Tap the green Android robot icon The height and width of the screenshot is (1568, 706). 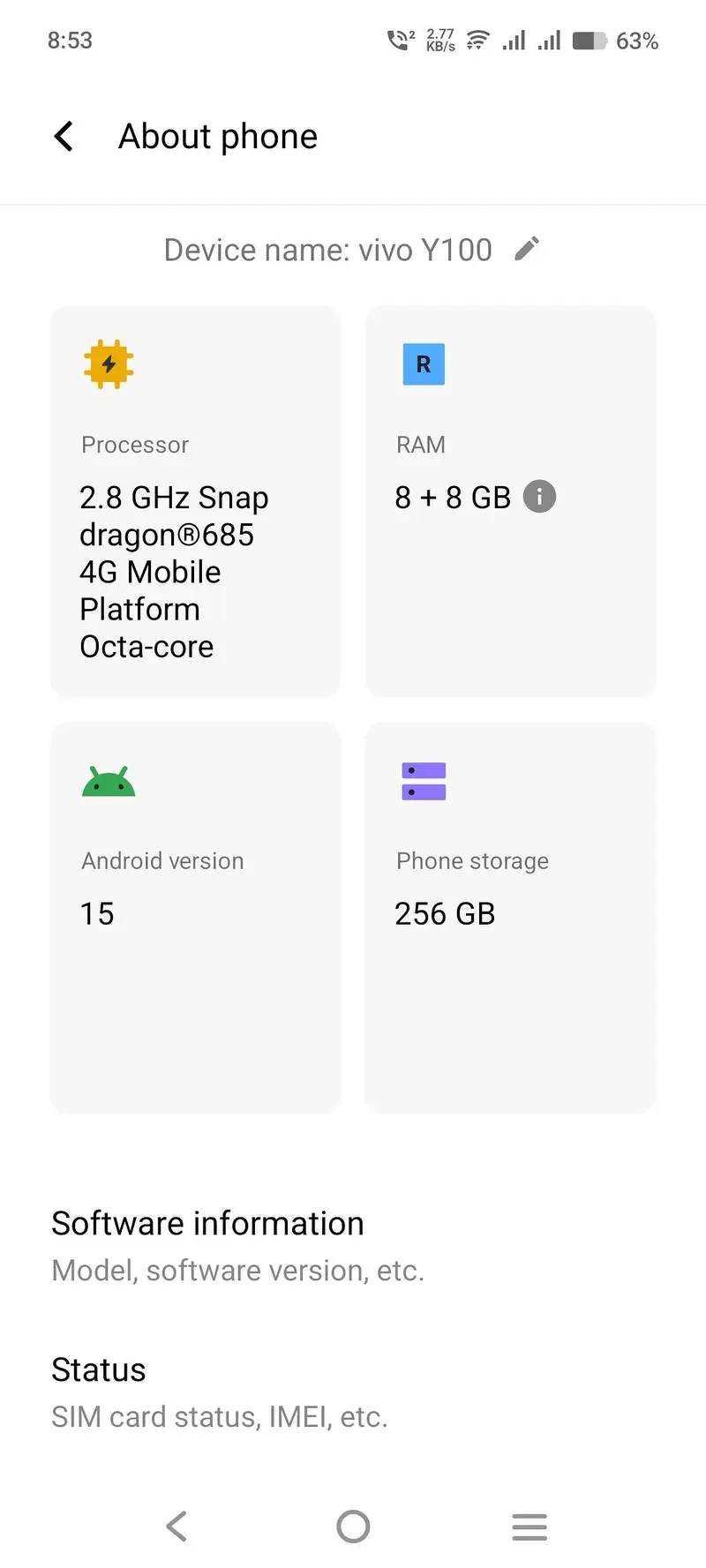tap(109, 782)
